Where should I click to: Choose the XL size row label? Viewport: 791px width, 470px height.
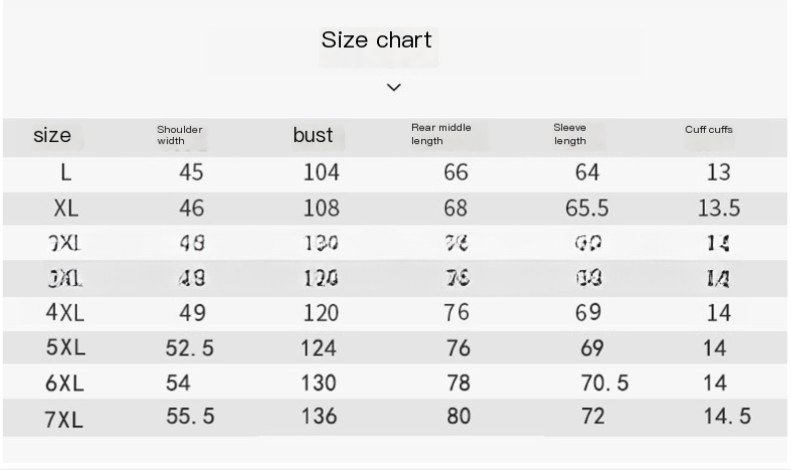coord(66,208)
